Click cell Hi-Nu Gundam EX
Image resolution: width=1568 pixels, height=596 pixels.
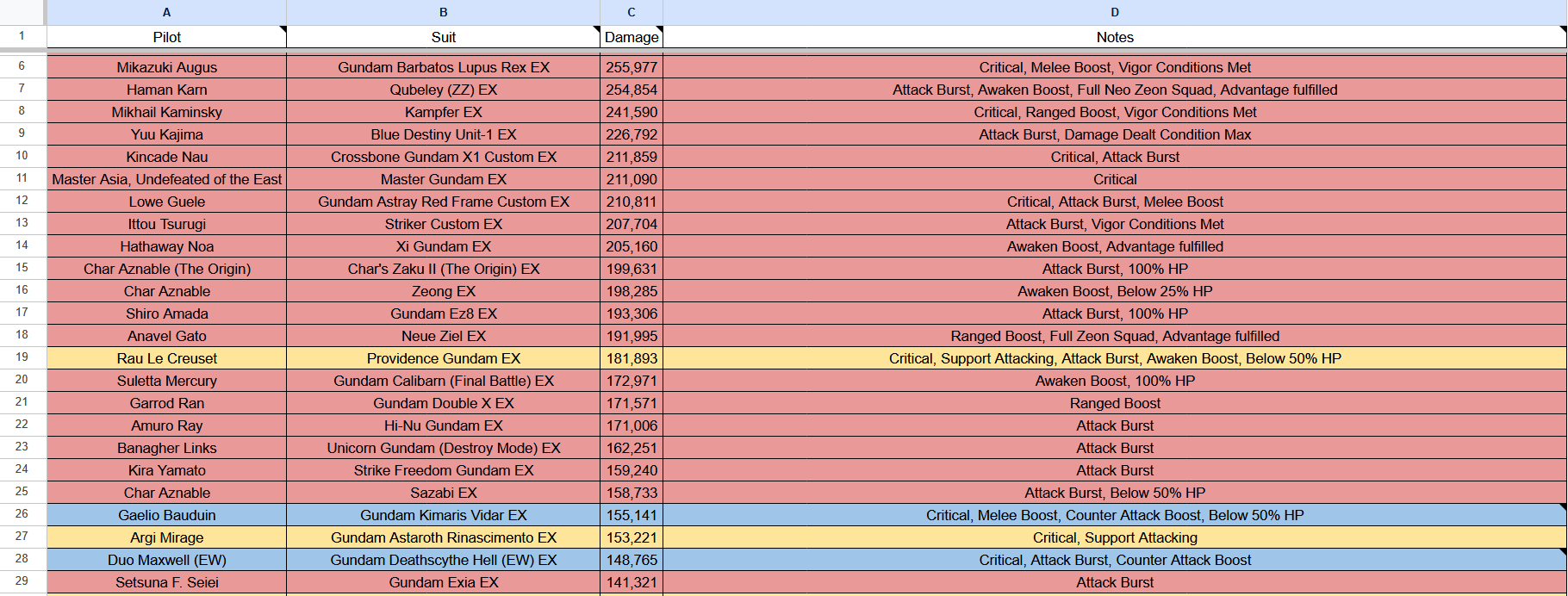(x=443, y=425)
